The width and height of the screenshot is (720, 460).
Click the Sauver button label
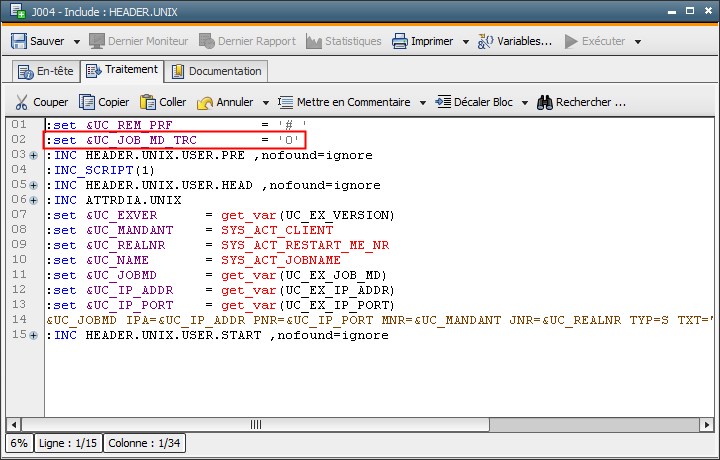click(x=47, y=41)
